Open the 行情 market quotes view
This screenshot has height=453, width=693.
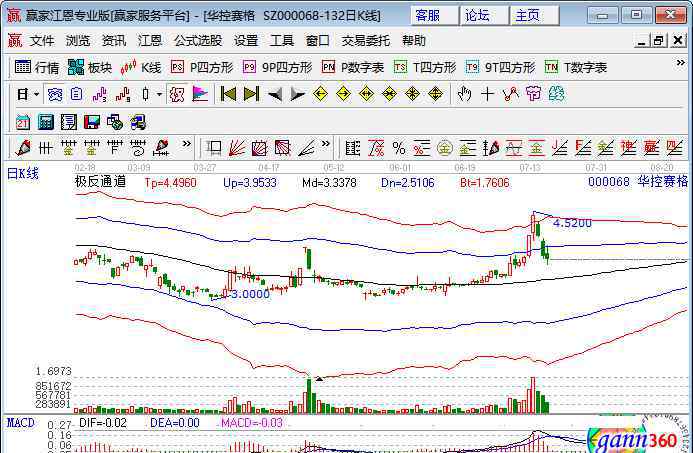[37, 67]
